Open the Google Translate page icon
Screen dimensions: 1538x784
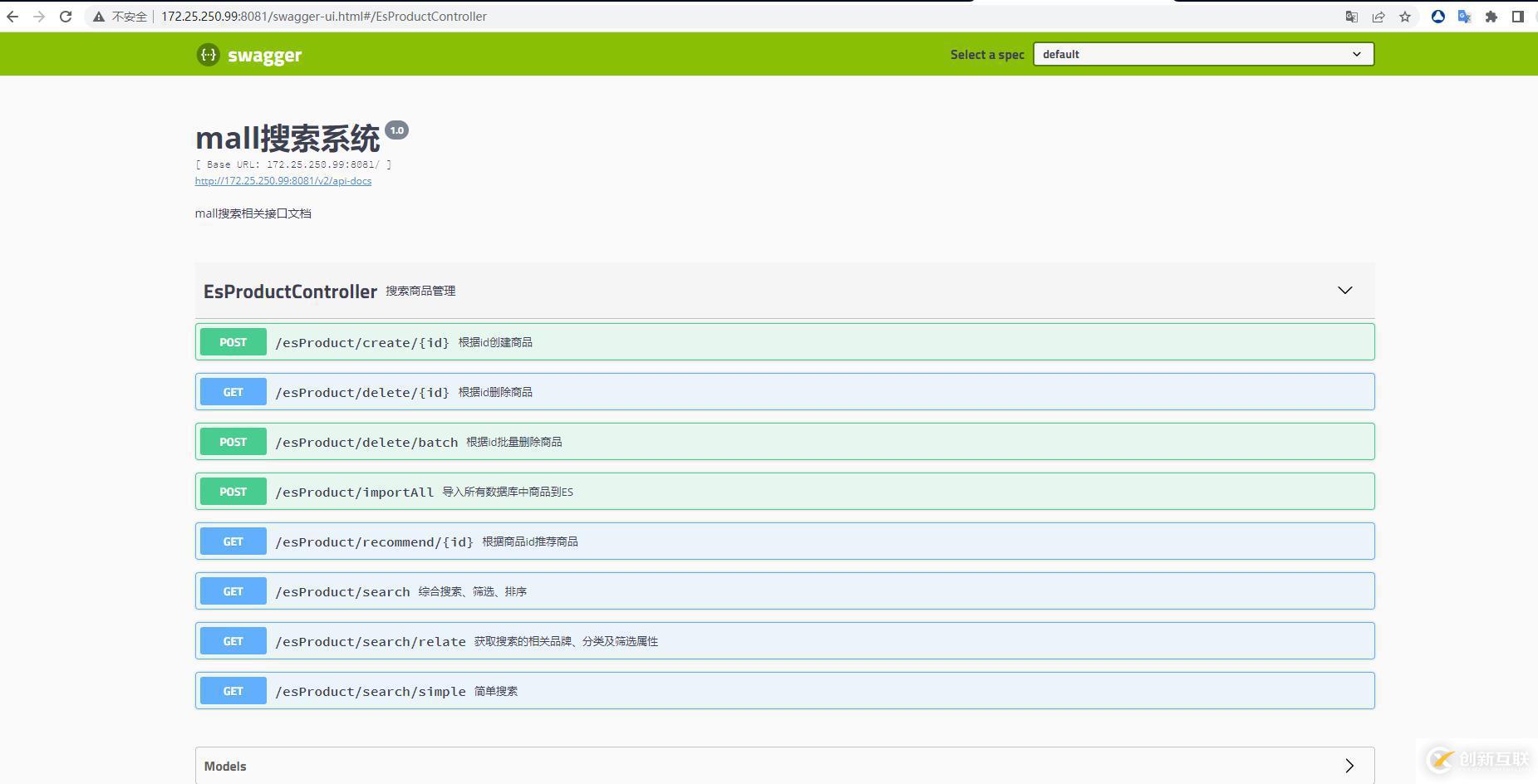point(1352,17)
